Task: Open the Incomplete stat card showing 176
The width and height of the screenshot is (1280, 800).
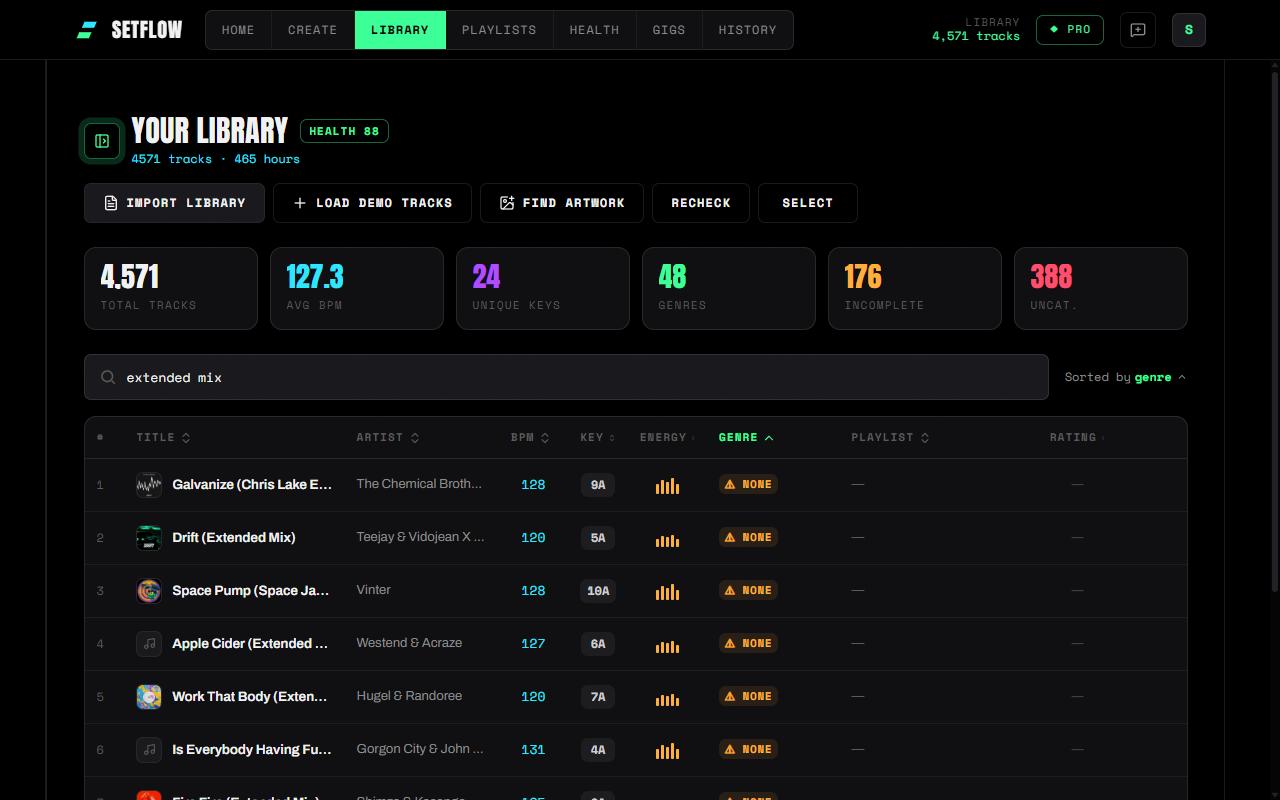Action: [x=915, y=289]
